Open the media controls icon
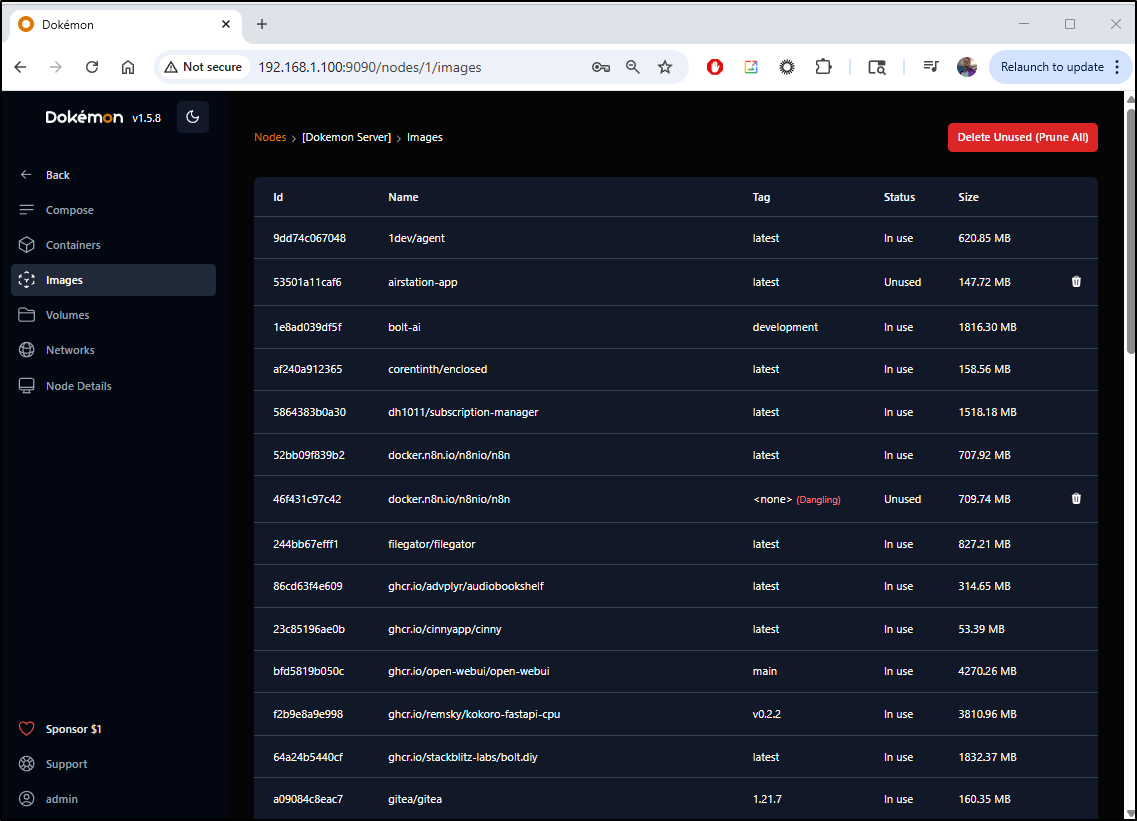The height and width of the screenshot is (821, 1137). (x=931, y=67)
